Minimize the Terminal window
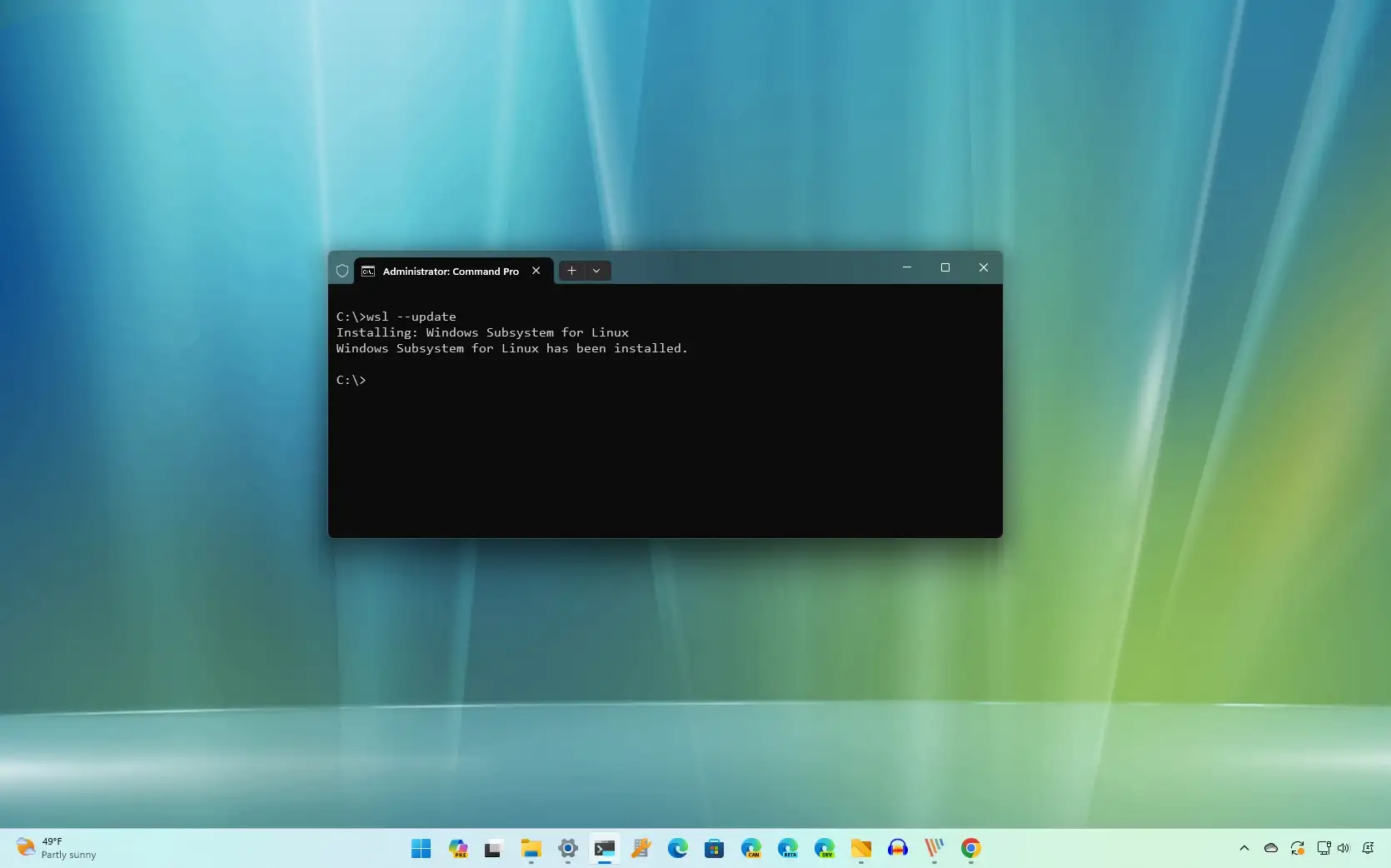Viewport: 1391px width, 868px height. coord(906,267)
